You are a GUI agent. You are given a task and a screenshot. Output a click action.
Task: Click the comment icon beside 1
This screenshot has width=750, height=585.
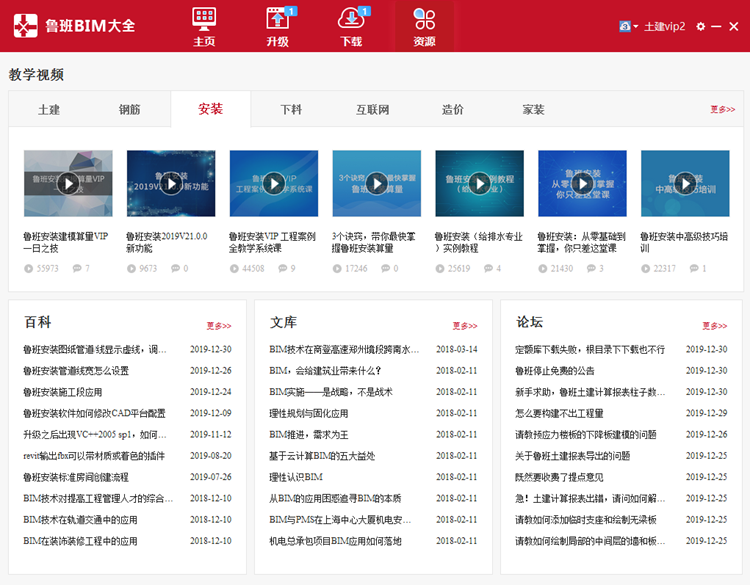pyautogui.click(x=694, y=268)
